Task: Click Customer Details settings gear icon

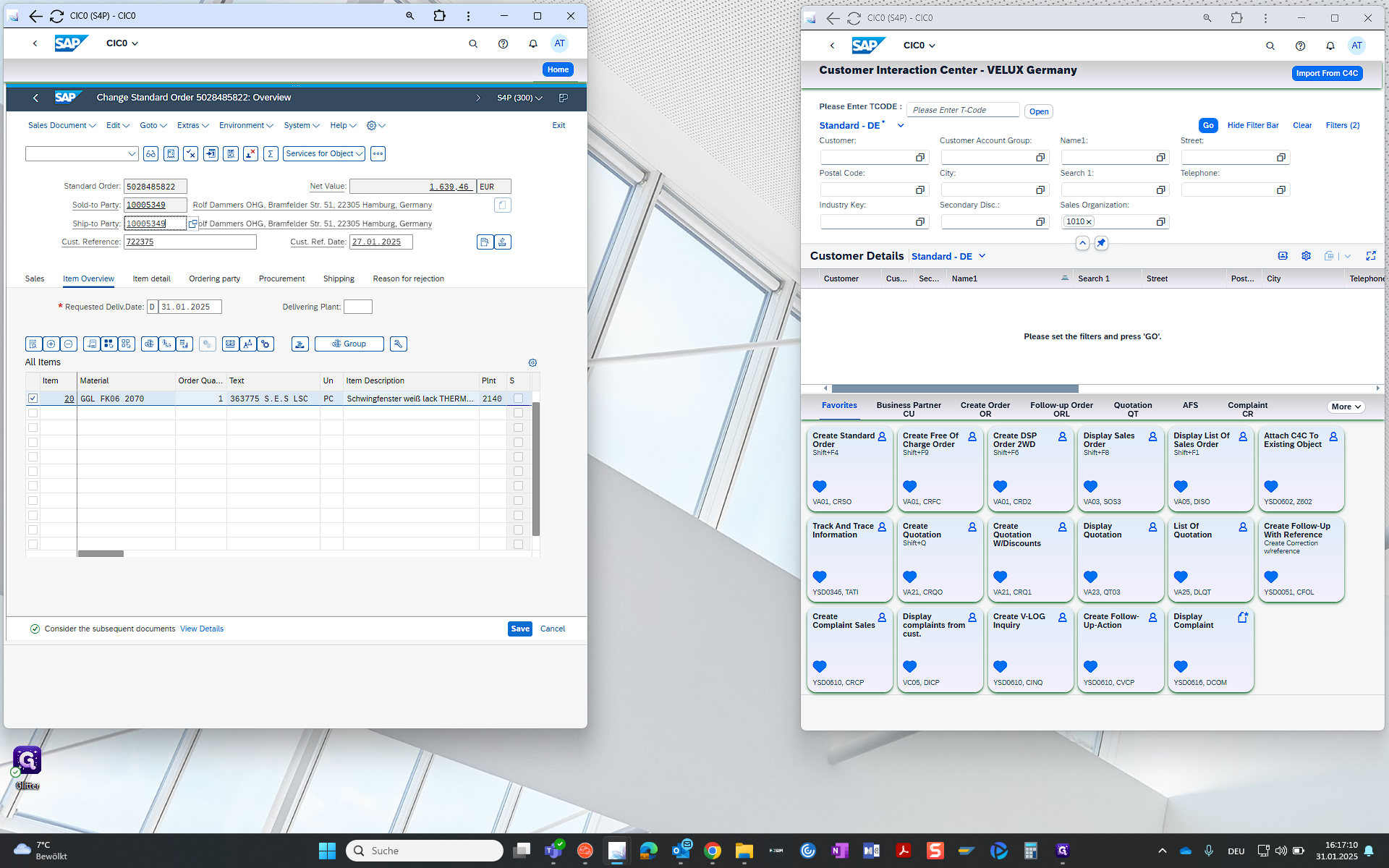Action: (x=1306, y=256)
